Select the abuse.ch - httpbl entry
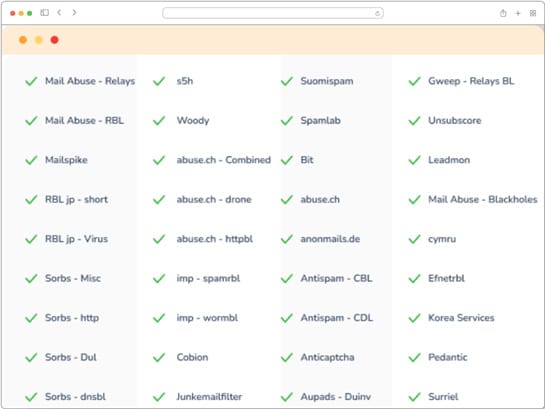 pos(214,239)
